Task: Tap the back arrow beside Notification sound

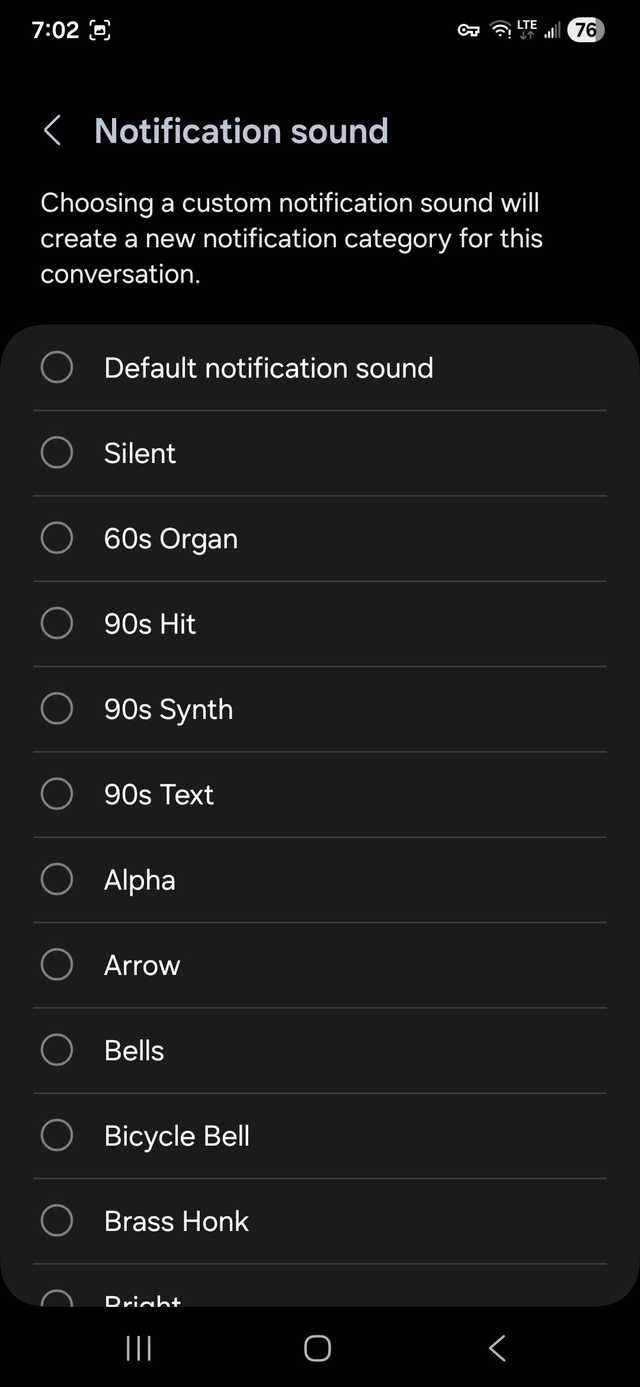Action: [53, 131]
